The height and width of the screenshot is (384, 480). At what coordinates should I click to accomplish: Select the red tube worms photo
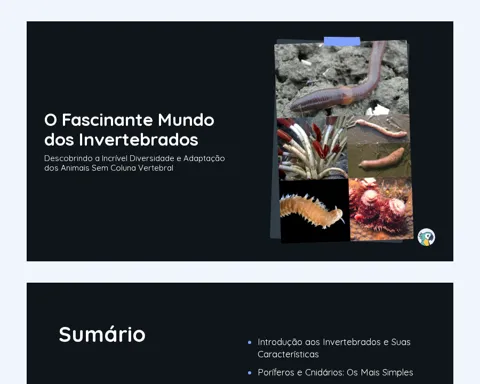[x=312, y=149]
